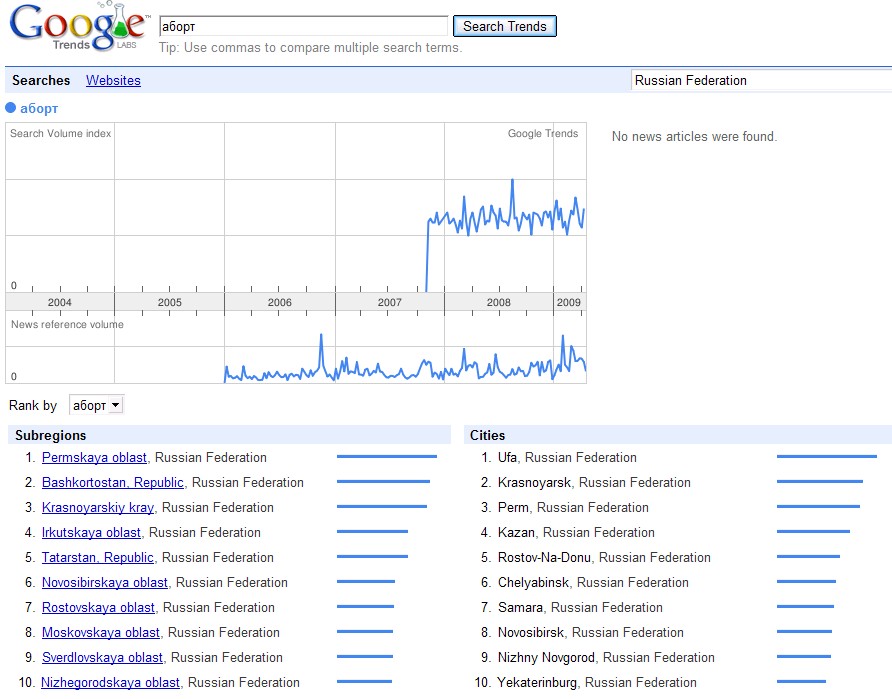This screenshot has height=699, width=892.
Task: Click the 2008 label on timeline axis
Action: (498, 302)
